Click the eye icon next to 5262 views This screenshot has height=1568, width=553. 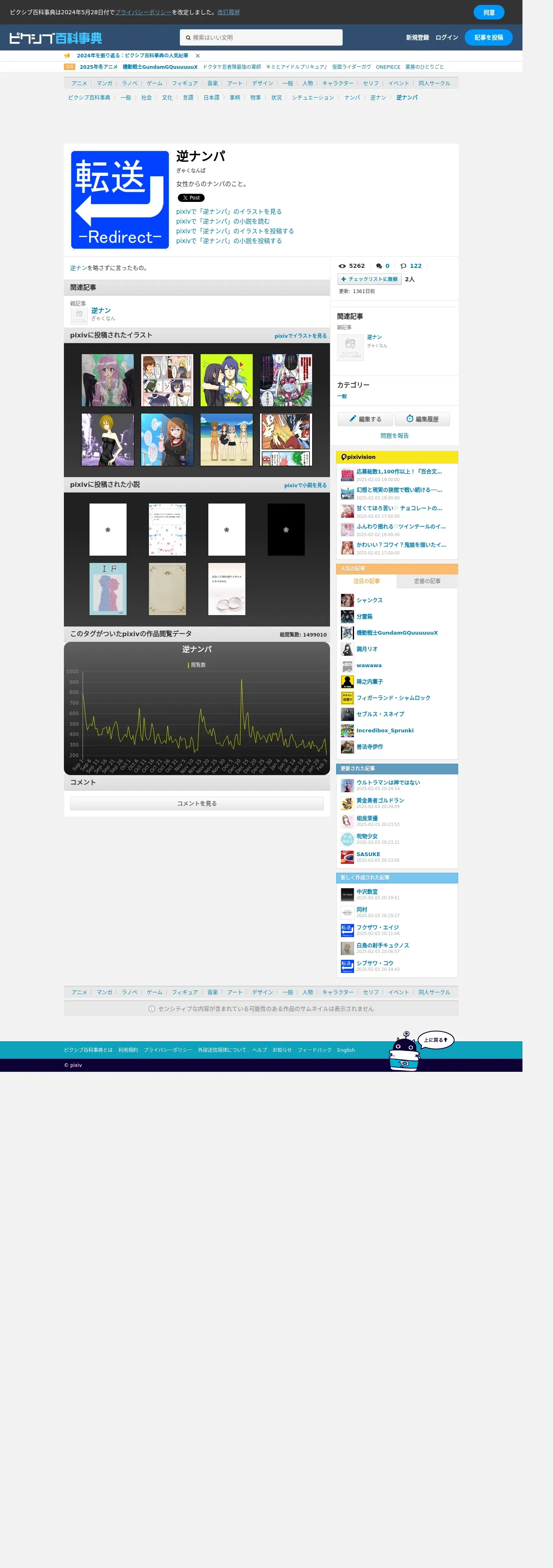coord(342,266)
